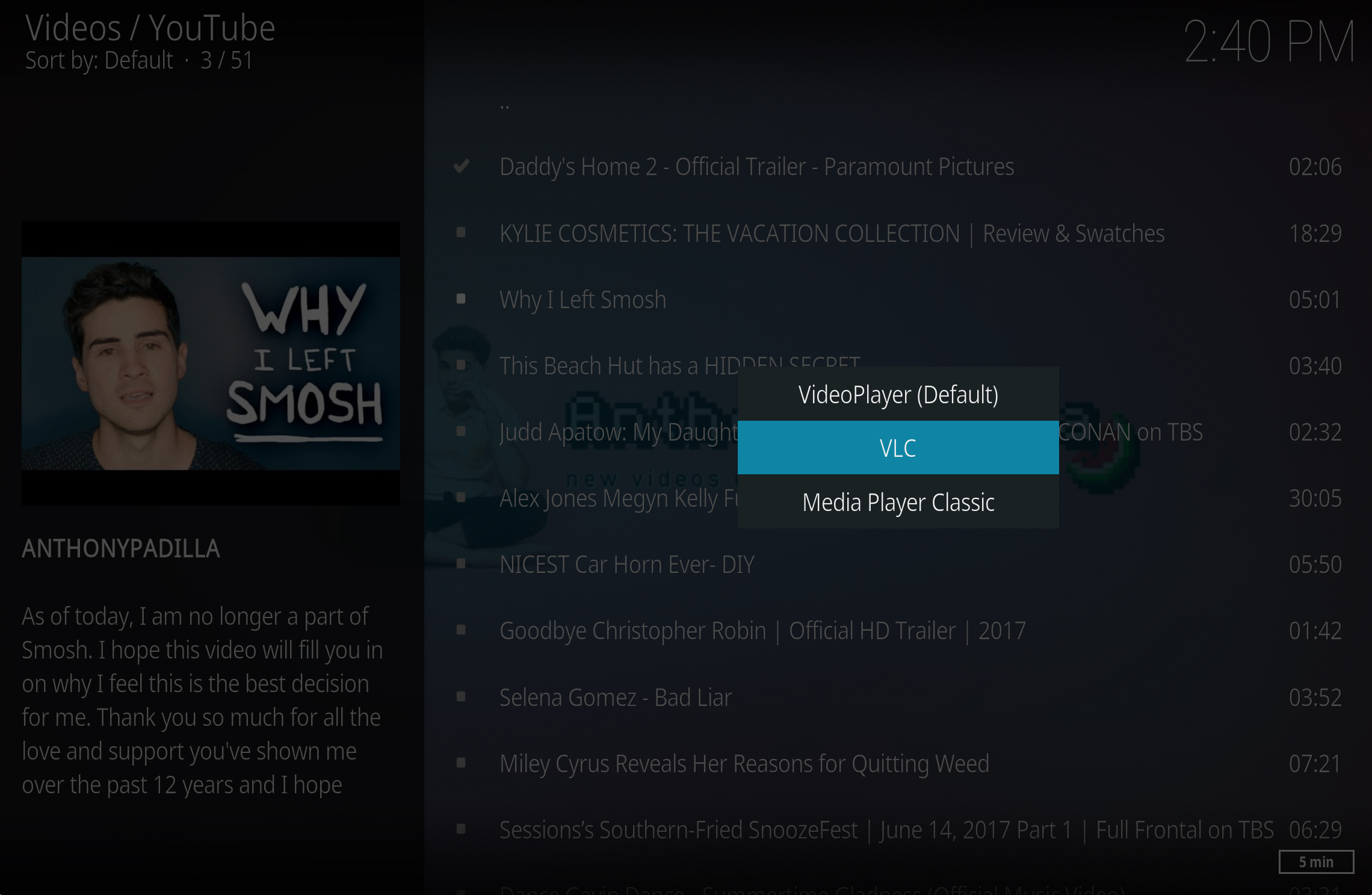
Task: Select VLC media player option
Action: click(x=897, y=448)
